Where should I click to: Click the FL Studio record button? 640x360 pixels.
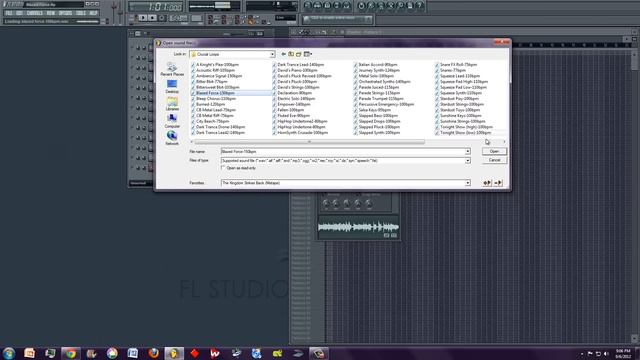tap(162, 18)
